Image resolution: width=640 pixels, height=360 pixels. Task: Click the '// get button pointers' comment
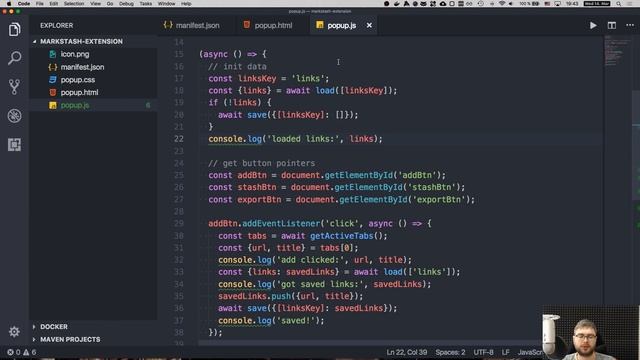coord(262,163)
